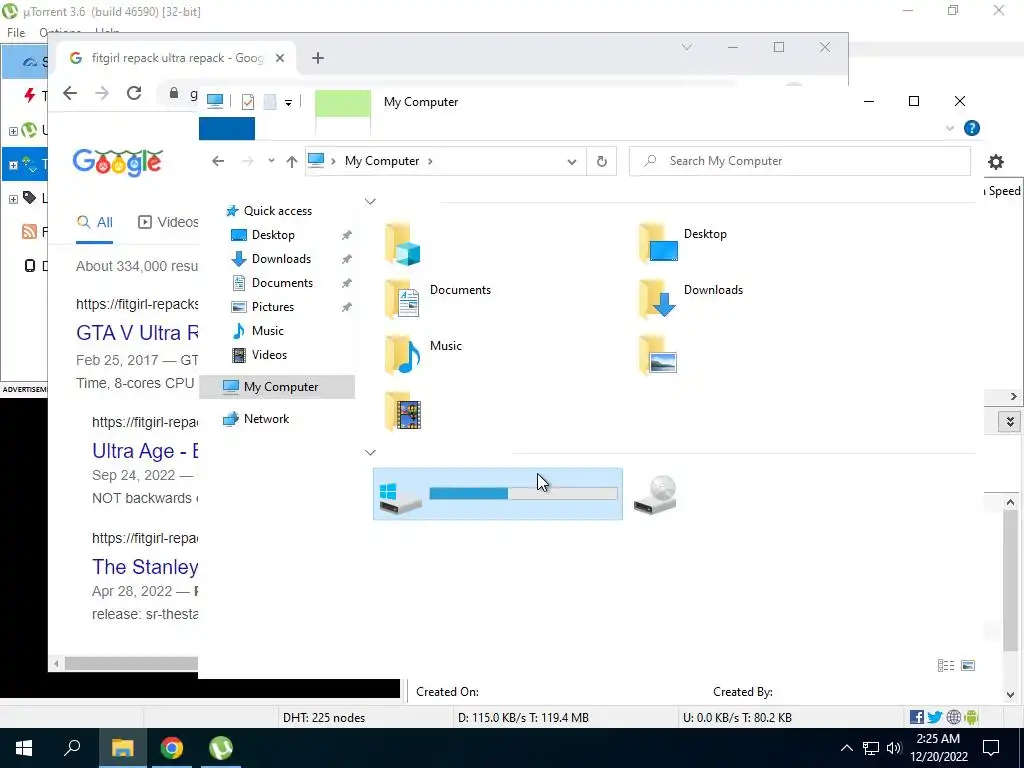Open uTorrent settings gear icon

point(995,161)
